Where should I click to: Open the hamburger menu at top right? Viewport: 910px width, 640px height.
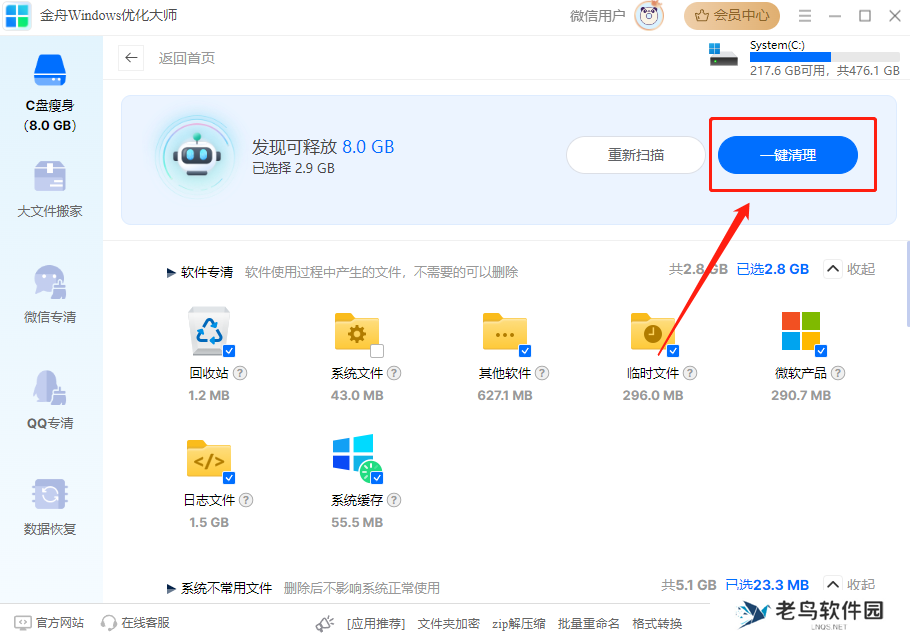coord(805,16)
